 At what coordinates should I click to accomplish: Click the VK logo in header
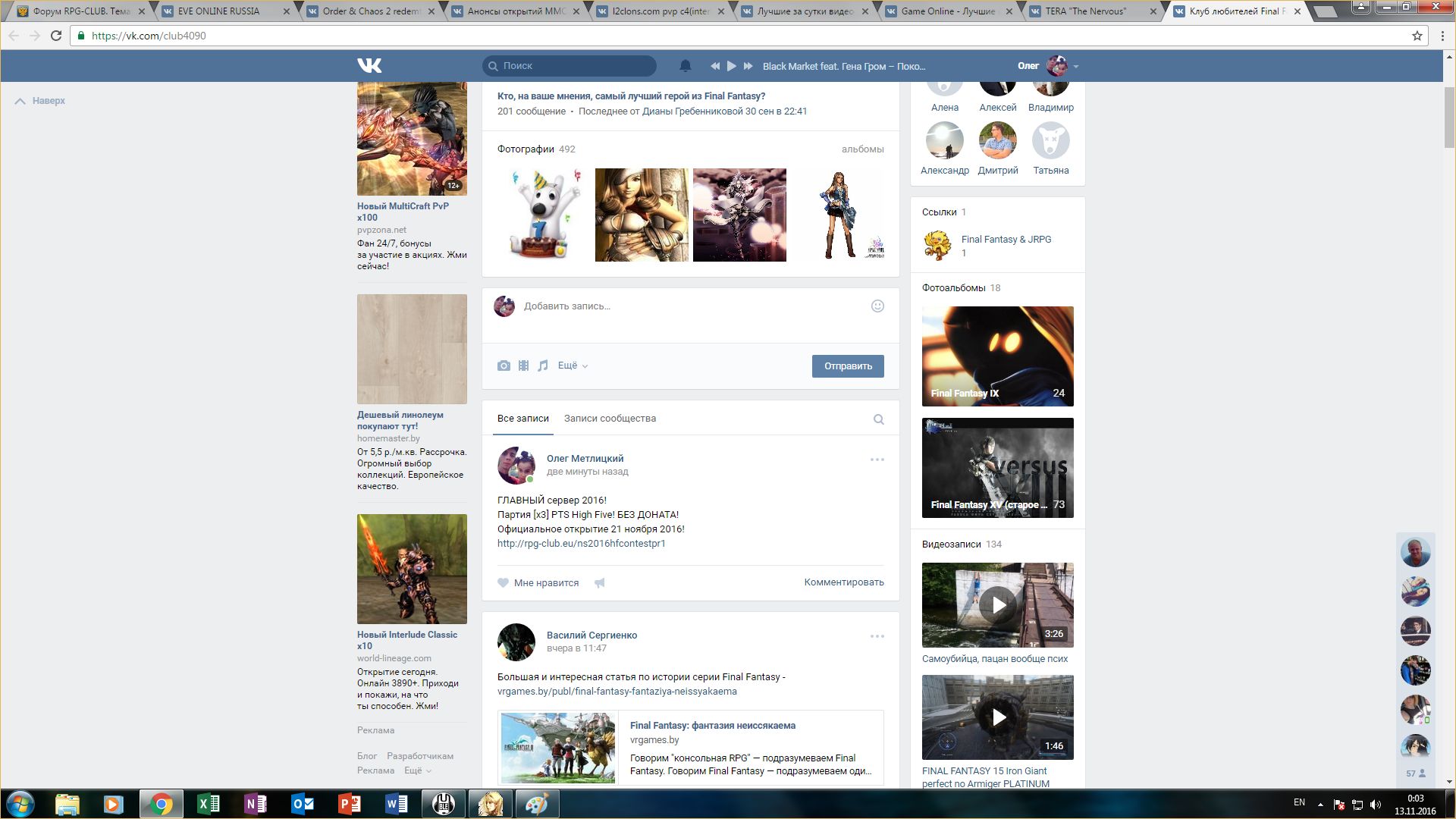click(369, 66)
